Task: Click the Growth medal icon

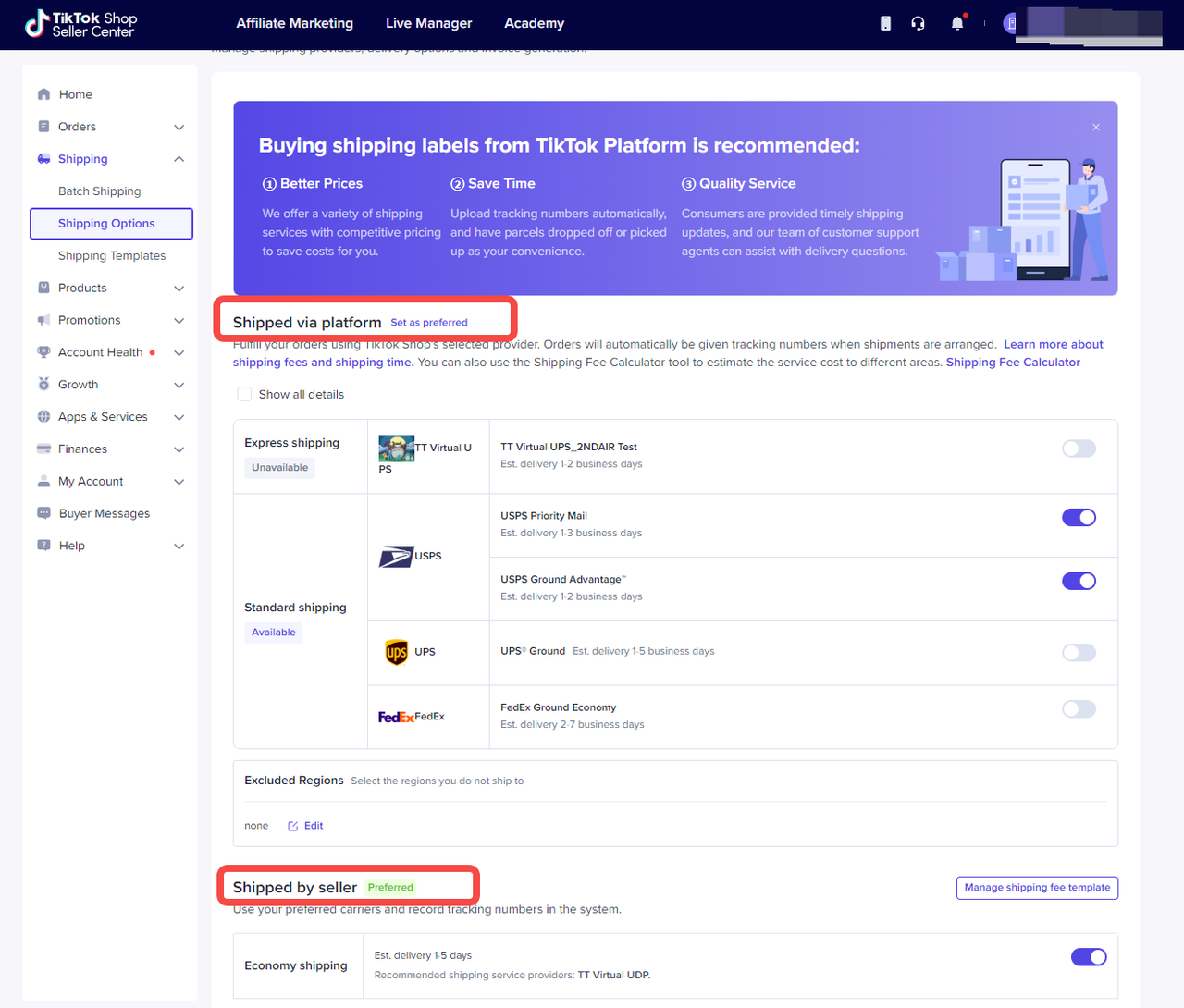Action: (x=43, y=384)
